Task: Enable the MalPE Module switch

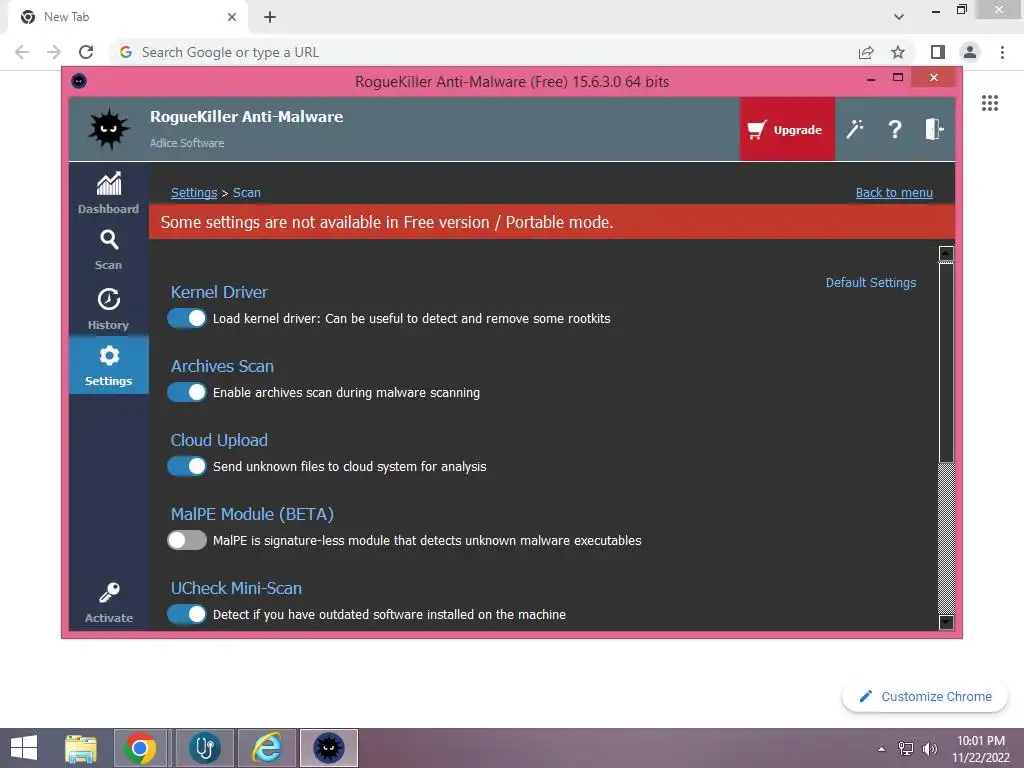Action: click(x=187, y=540)
